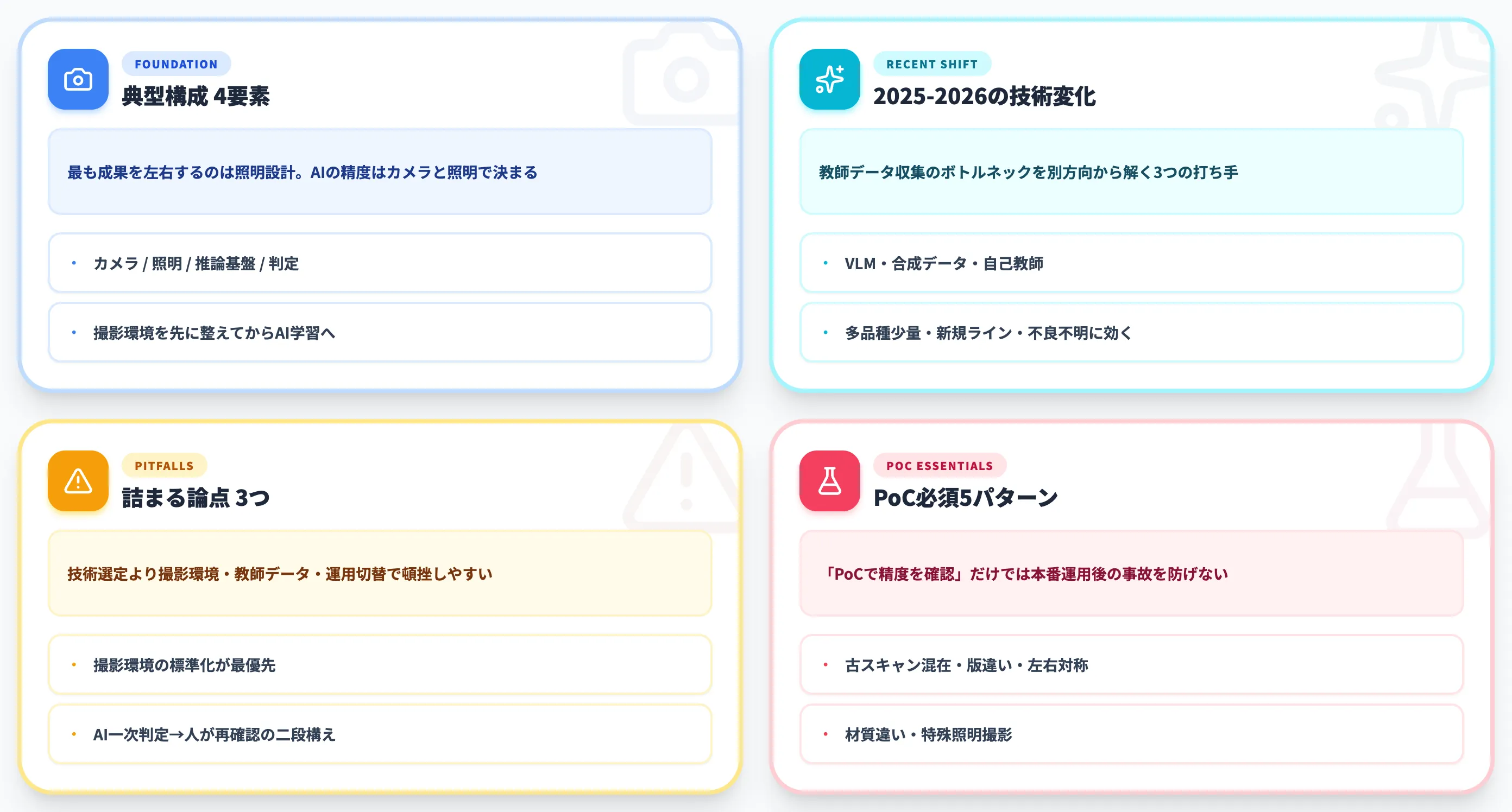This screenshot has height=812, width=1512.
Task: Click item 古スキャン混在・版違い・左右対称
Action: coord(1131,664)
